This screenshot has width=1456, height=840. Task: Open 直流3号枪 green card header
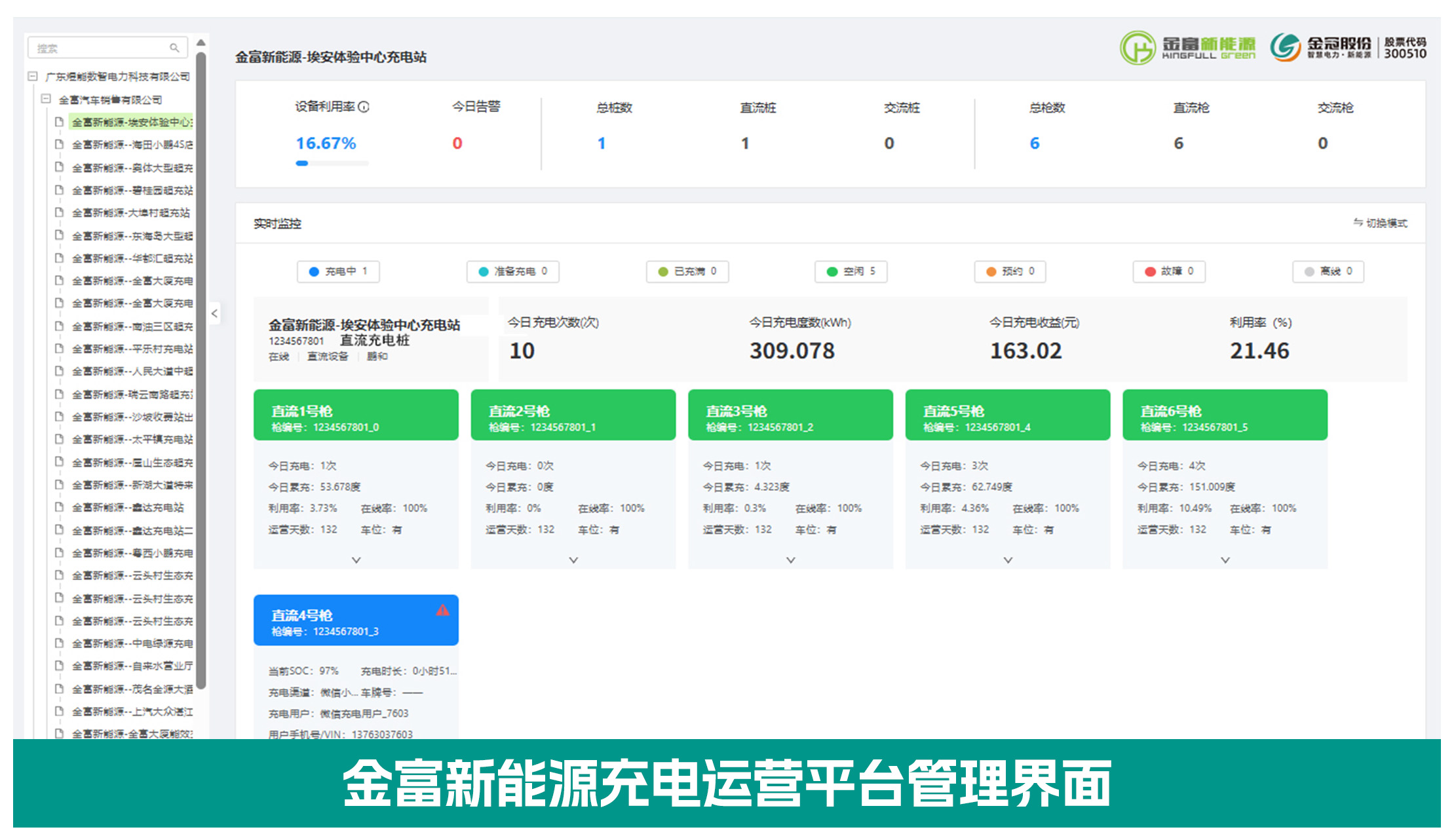click(791, 415)
